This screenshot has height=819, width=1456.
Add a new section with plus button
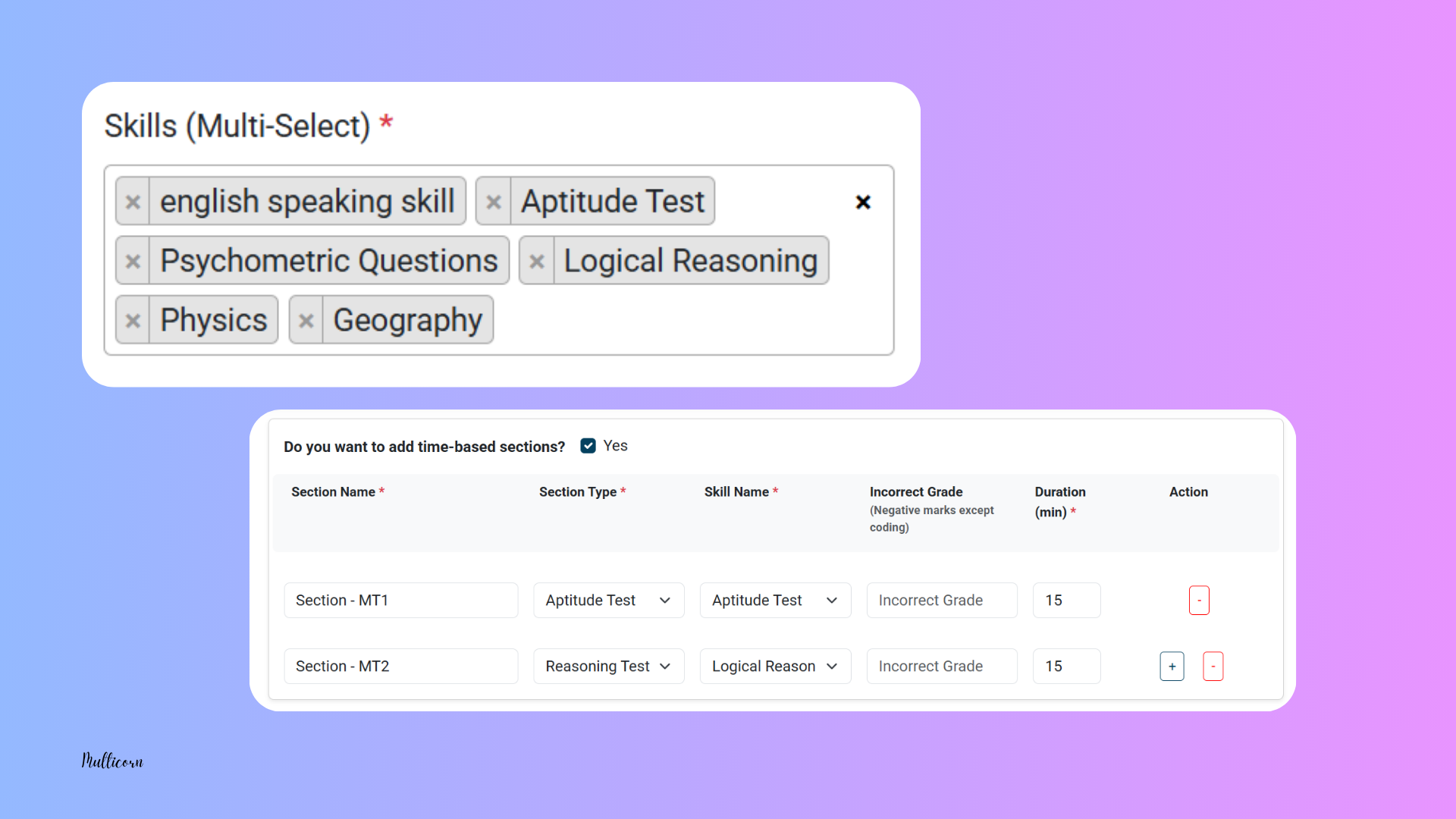pos(1172,667)
